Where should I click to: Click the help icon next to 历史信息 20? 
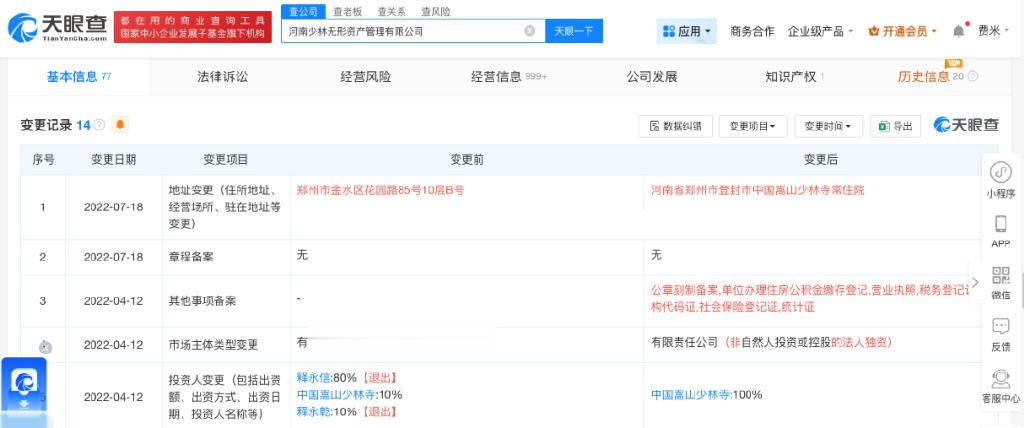click(973, 76)
